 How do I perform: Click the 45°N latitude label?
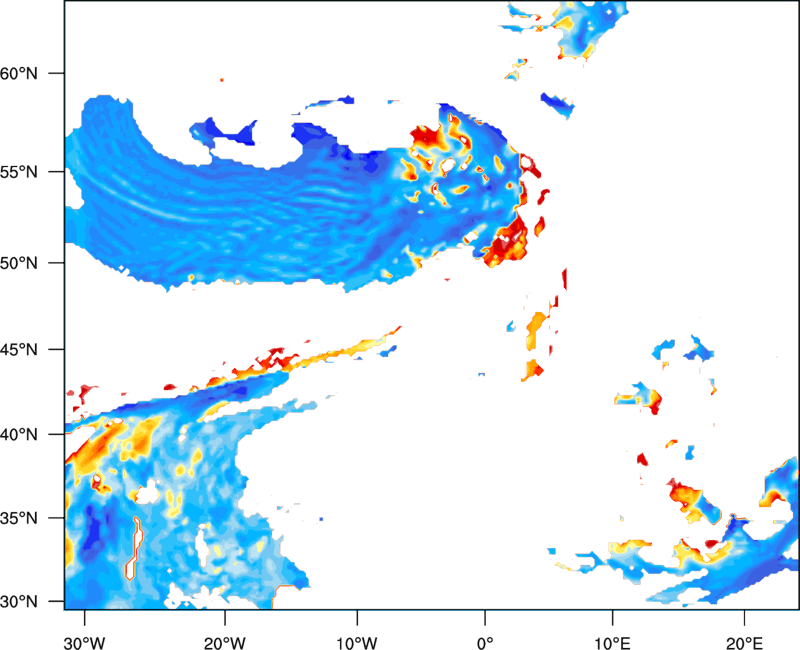pyautogui.click(x=19, y=349)
